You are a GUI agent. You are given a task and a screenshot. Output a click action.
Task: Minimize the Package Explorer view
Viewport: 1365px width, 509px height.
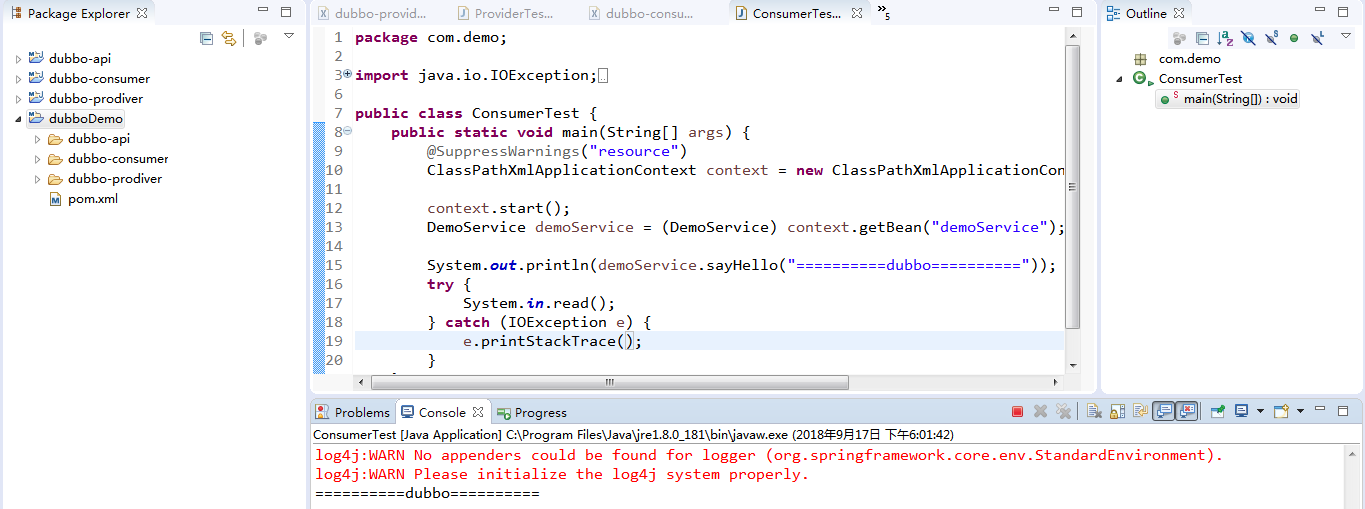coord(263,10)
